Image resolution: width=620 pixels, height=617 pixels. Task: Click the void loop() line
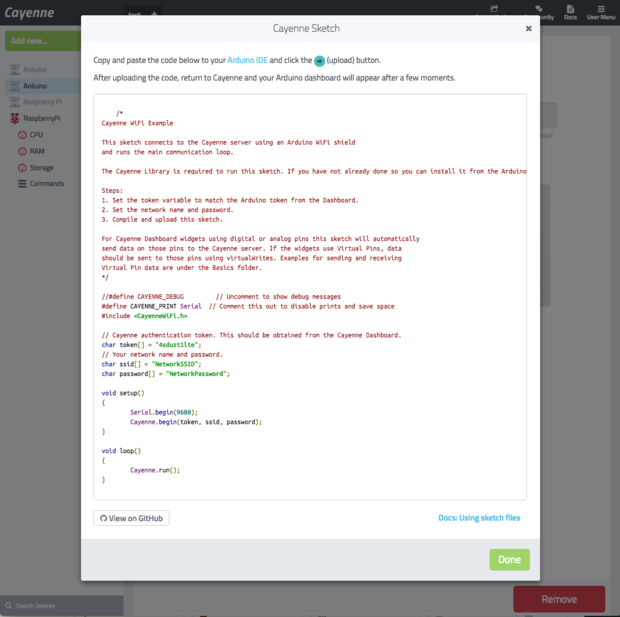[121, 451]
